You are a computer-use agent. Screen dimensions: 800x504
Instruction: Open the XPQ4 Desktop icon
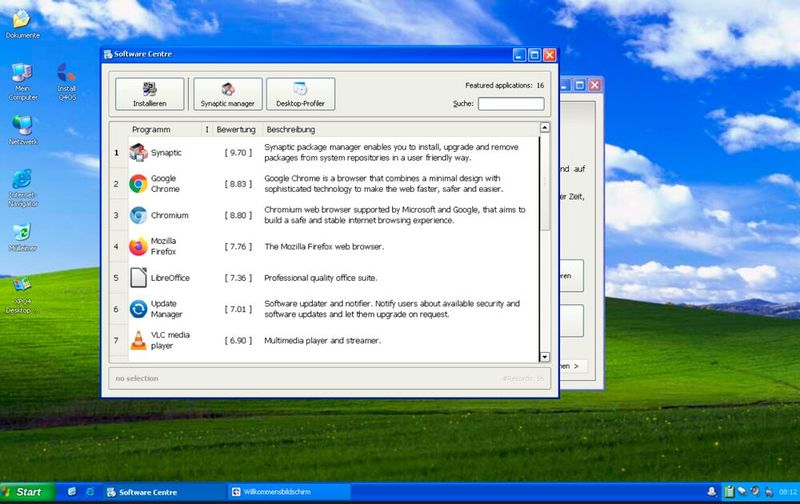[20, 295]
